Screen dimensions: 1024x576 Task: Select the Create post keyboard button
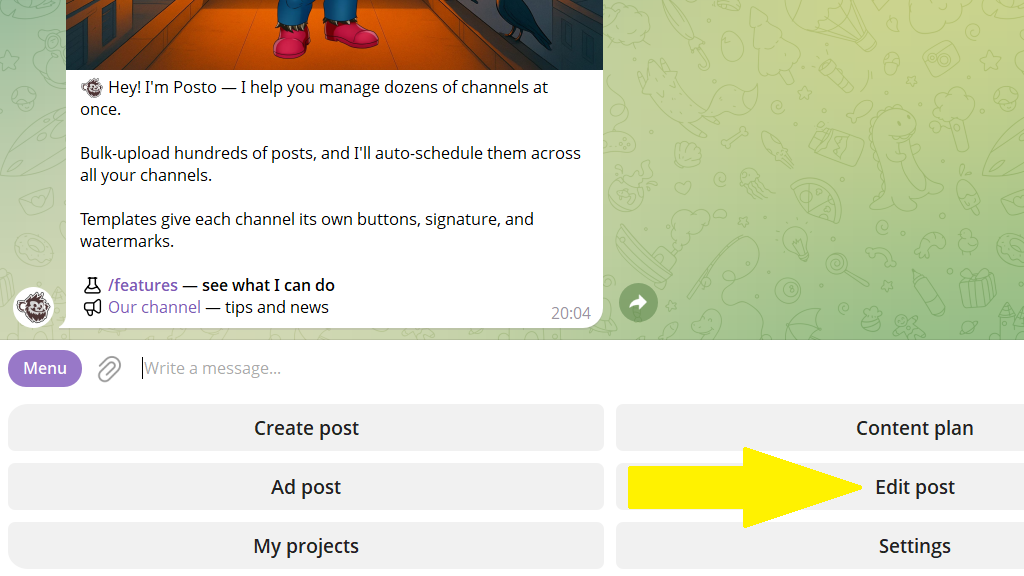point(306,428)
